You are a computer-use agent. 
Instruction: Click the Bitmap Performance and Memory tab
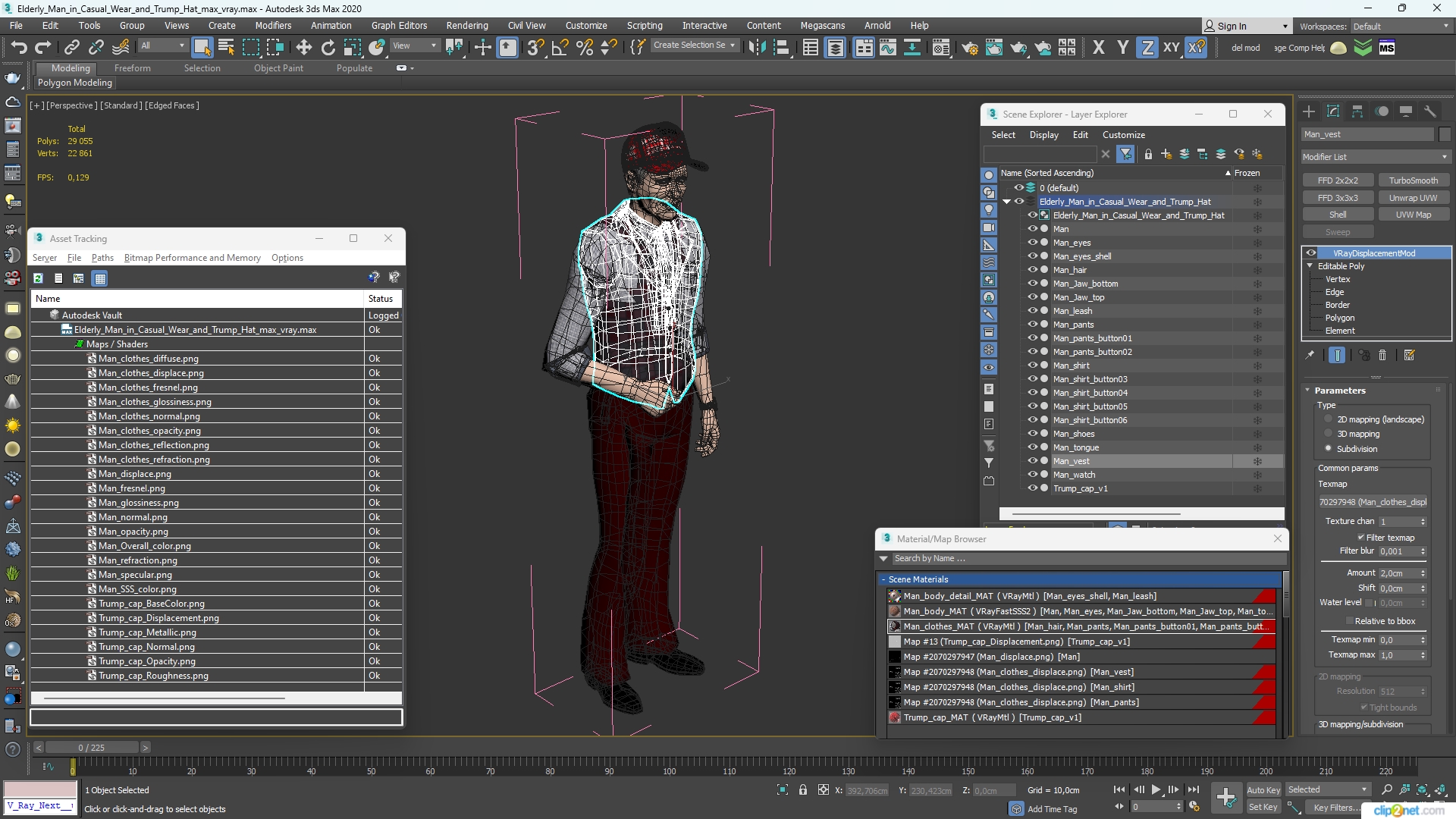click(x=192, y=258)
